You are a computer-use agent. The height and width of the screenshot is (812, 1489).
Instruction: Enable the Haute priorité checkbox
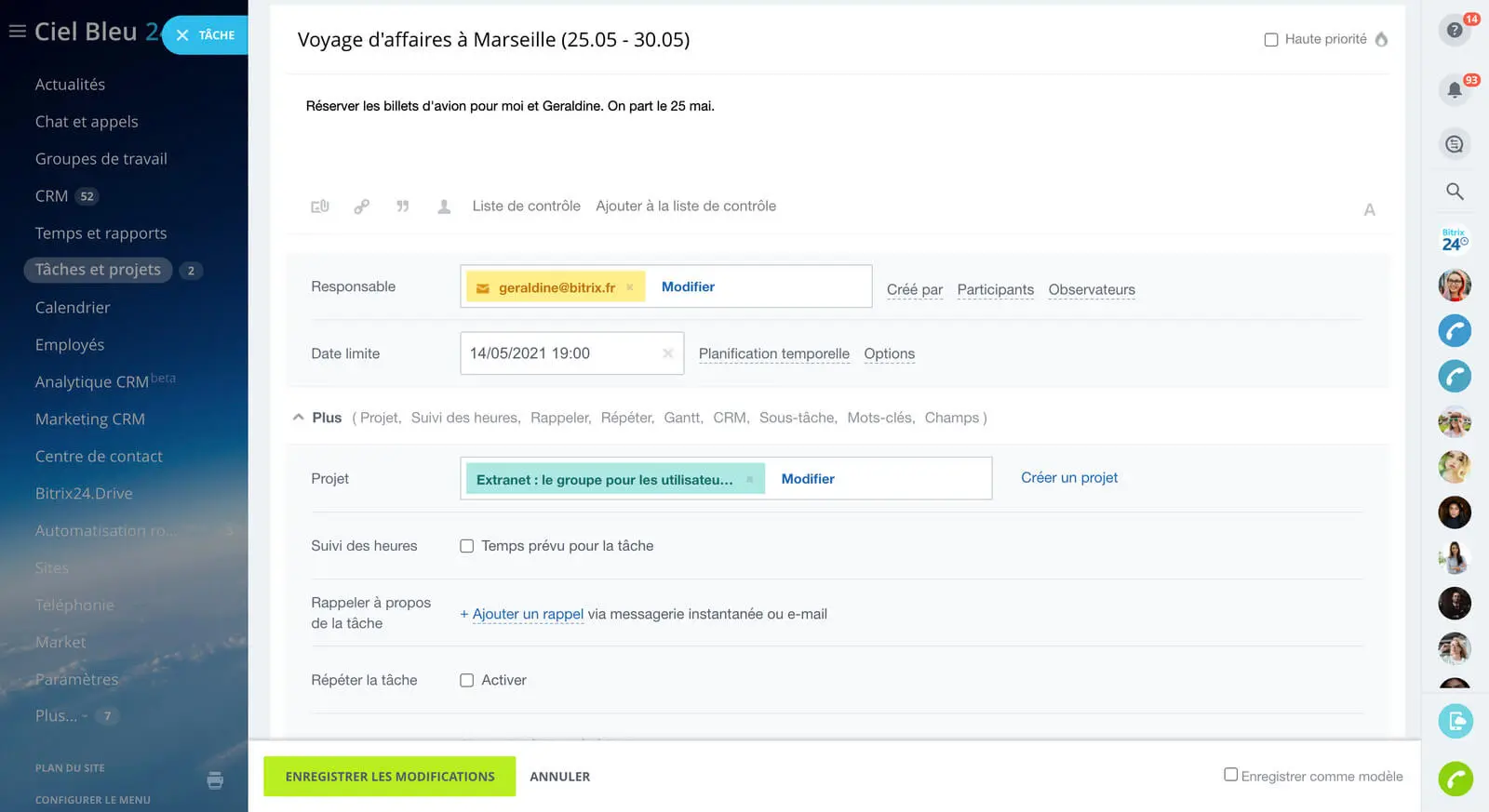pyautogui.click(x=1271, y=40)
